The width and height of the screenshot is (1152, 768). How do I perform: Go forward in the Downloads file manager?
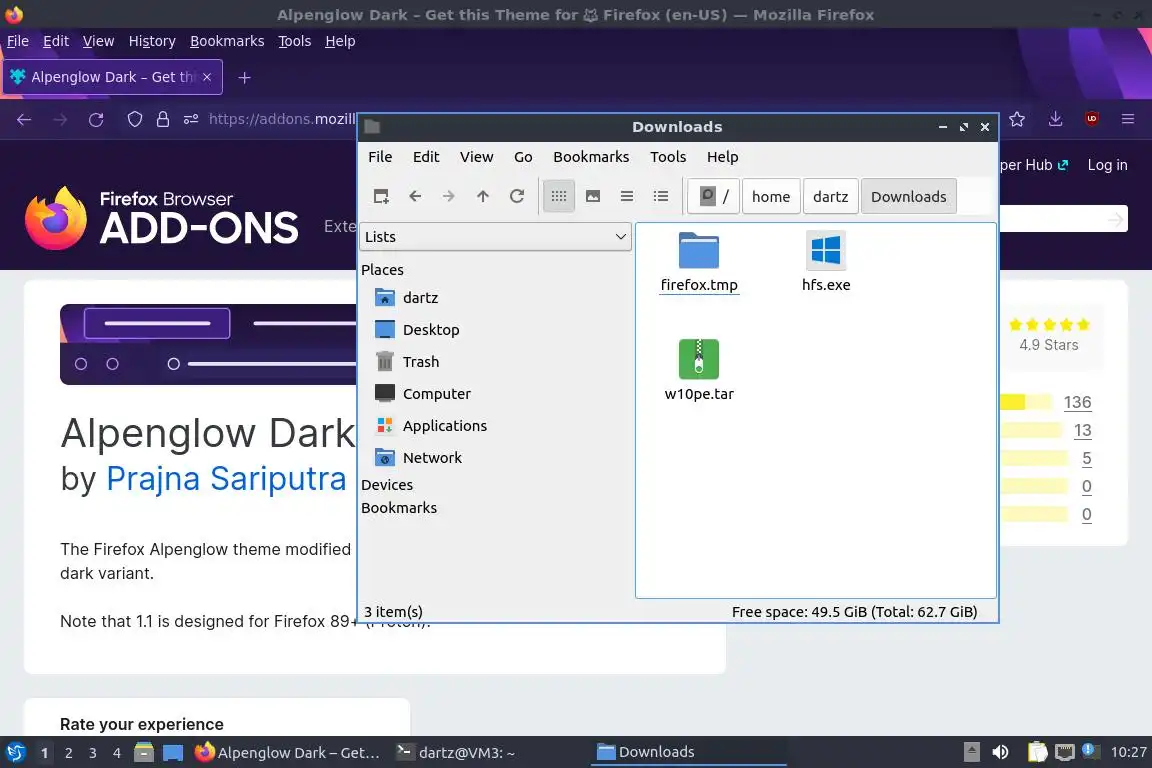pyautogui.click(x=448, y=196)
